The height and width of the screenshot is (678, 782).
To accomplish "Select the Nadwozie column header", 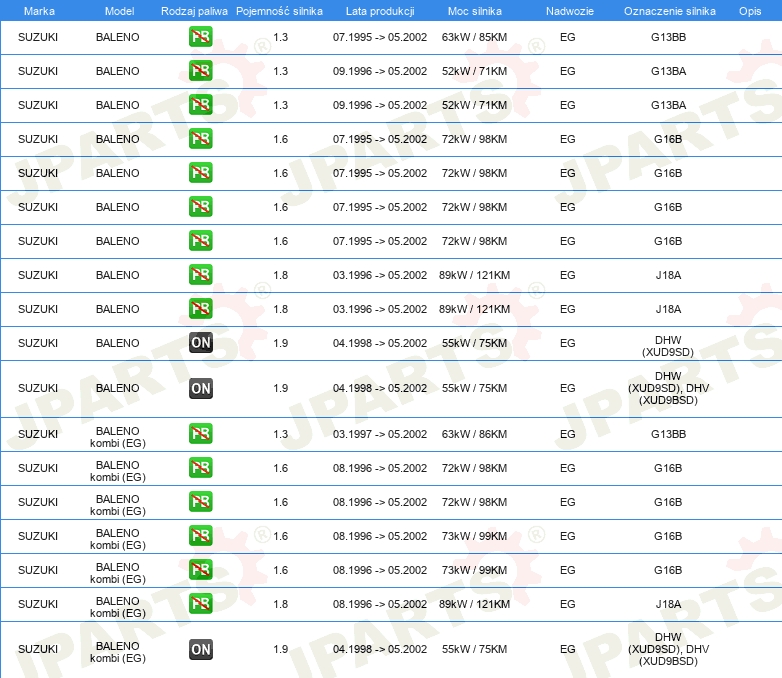I will click(570, 11).
